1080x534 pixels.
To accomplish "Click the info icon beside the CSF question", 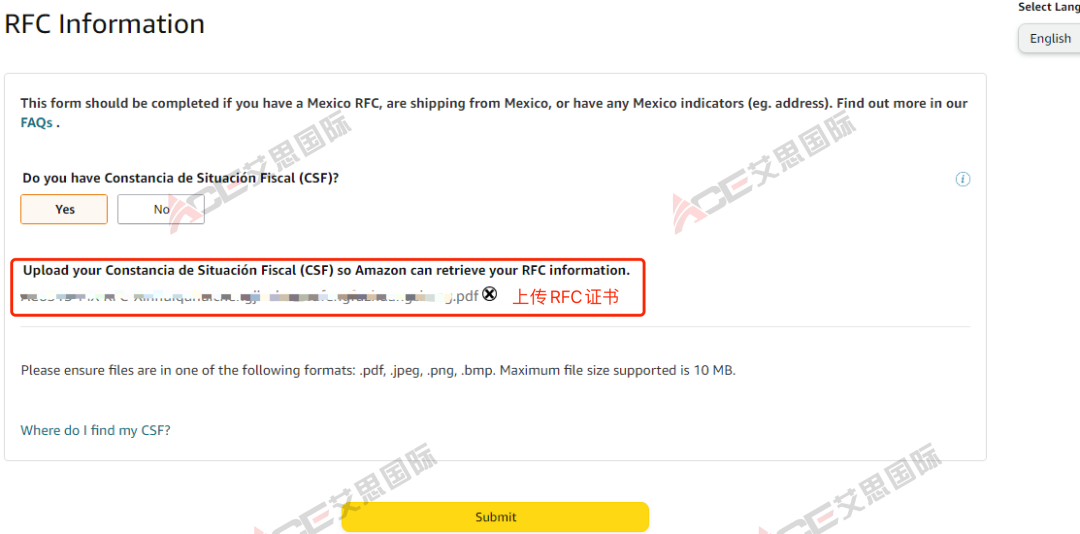I will [x=963, y=180].
